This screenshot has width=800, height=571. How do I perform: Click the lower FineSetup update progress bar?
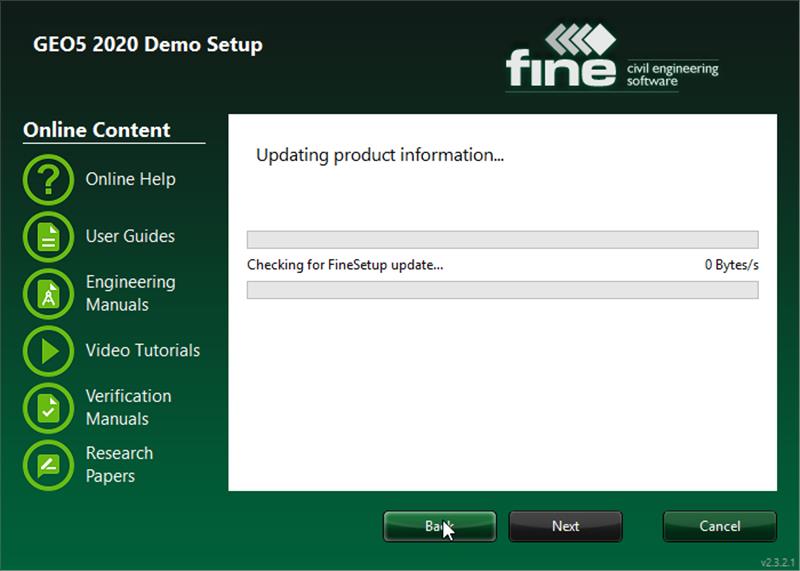click(x=503, y=290)
